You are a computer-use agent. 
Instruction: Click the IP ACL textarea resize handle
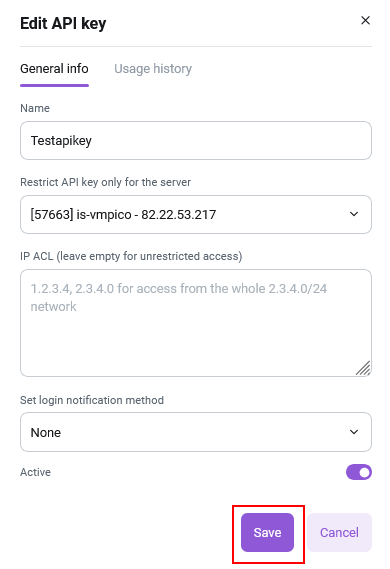pyautogui.click(x=363, y=368)
